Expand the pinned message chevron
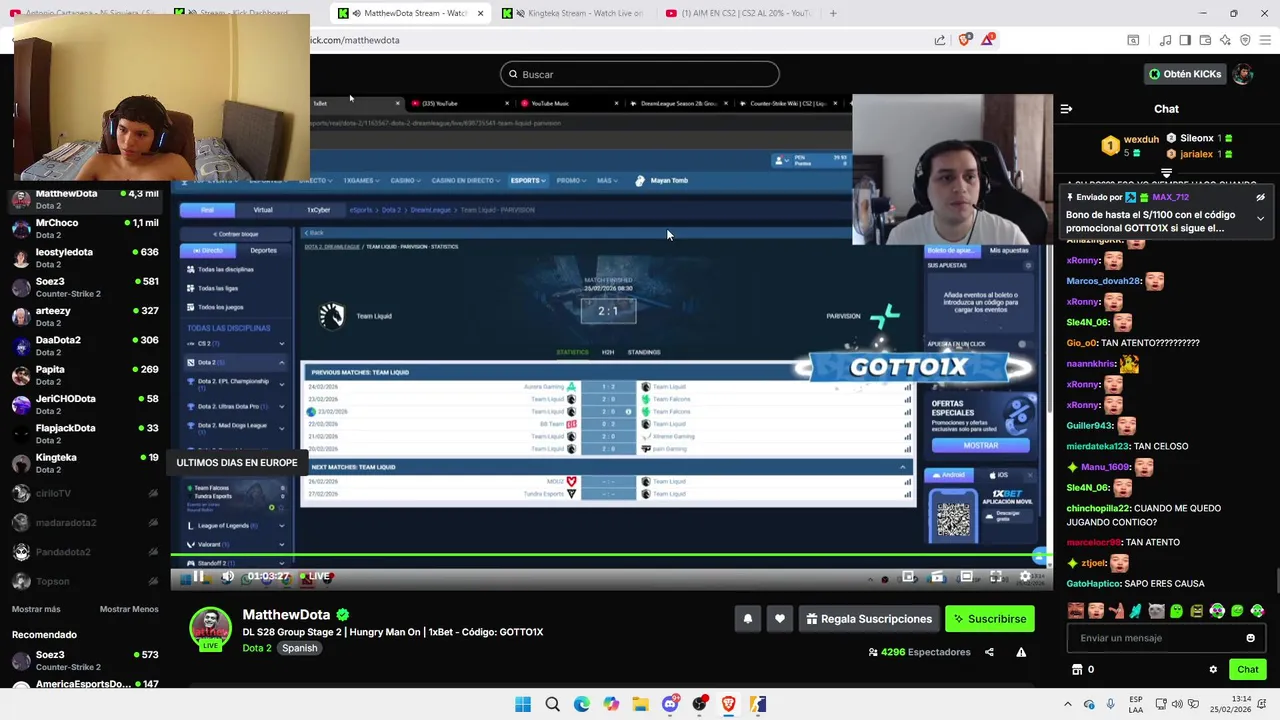 pos(1260,218)
